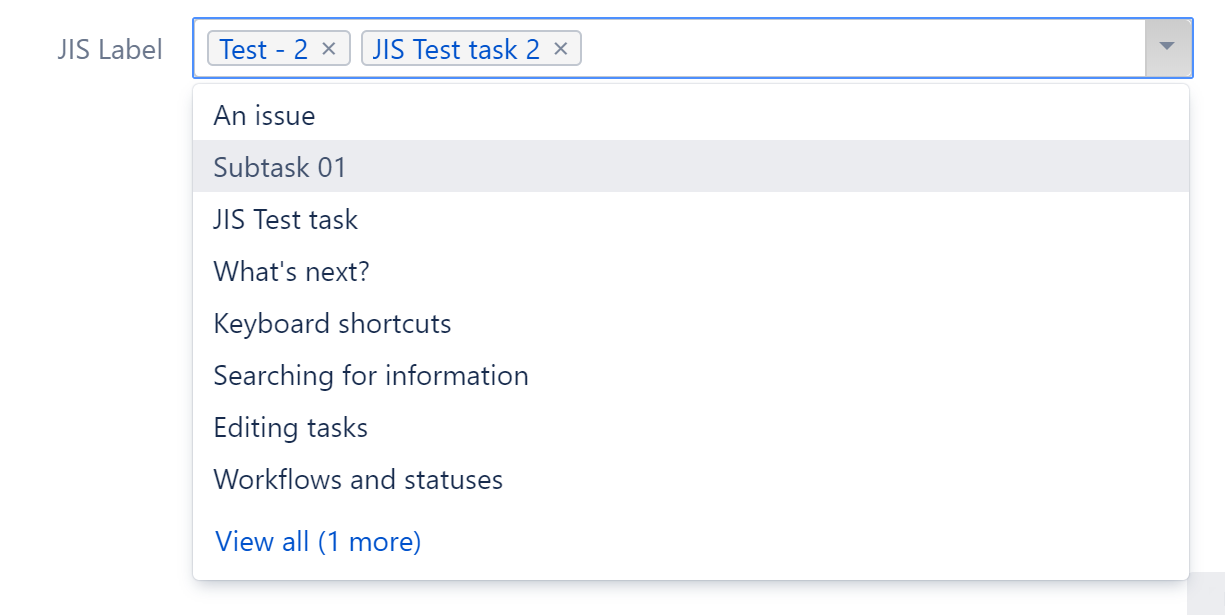
Task: Open the 'View all (1 more)' link
Action: pyautogui.click(x=318, y=542)
